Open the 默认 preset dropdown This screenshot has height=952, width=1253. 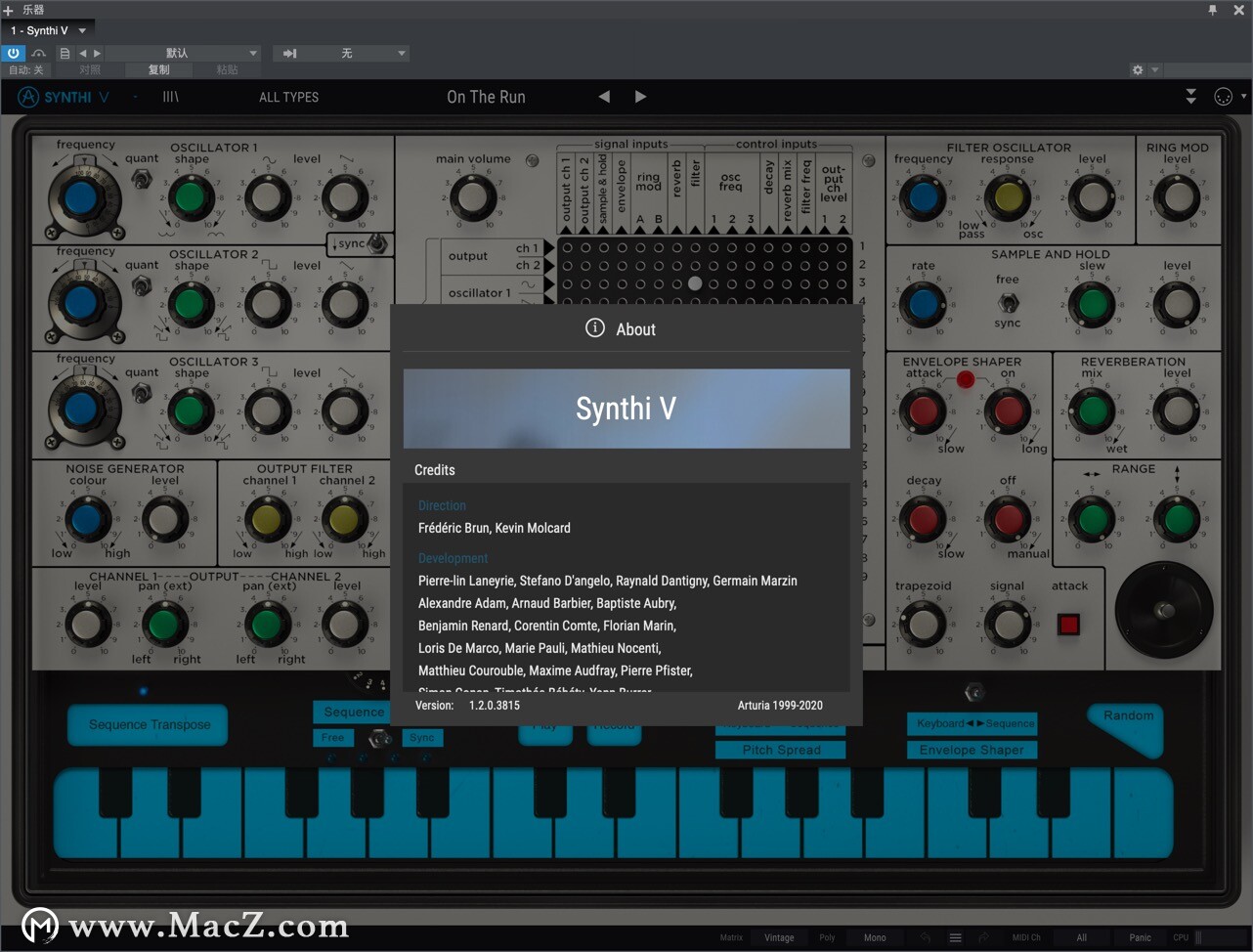coord(182,53)
